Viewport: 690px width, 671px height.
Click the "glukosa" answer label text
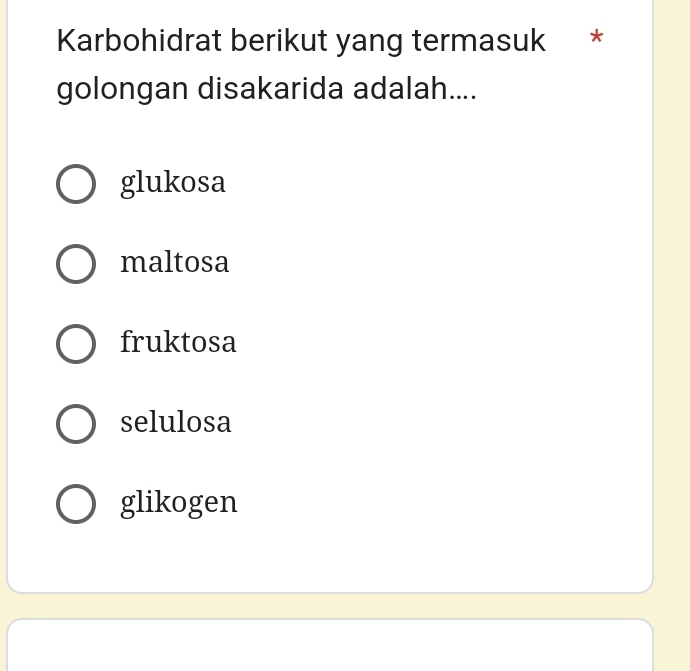tap(173, 183)
